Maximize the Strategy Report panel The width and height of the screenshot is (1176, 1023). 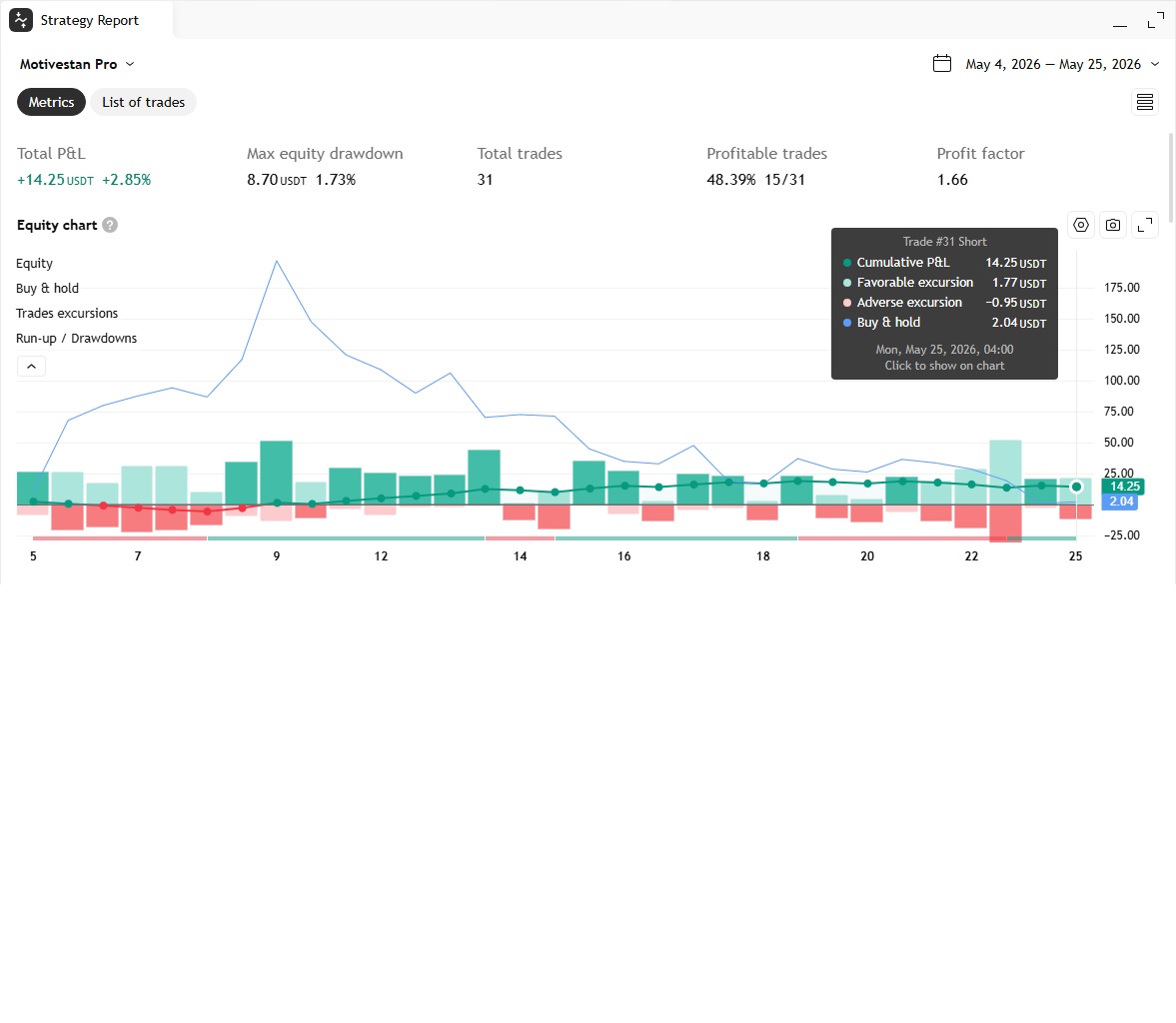pyautogui.click(x=1156, y=20)
